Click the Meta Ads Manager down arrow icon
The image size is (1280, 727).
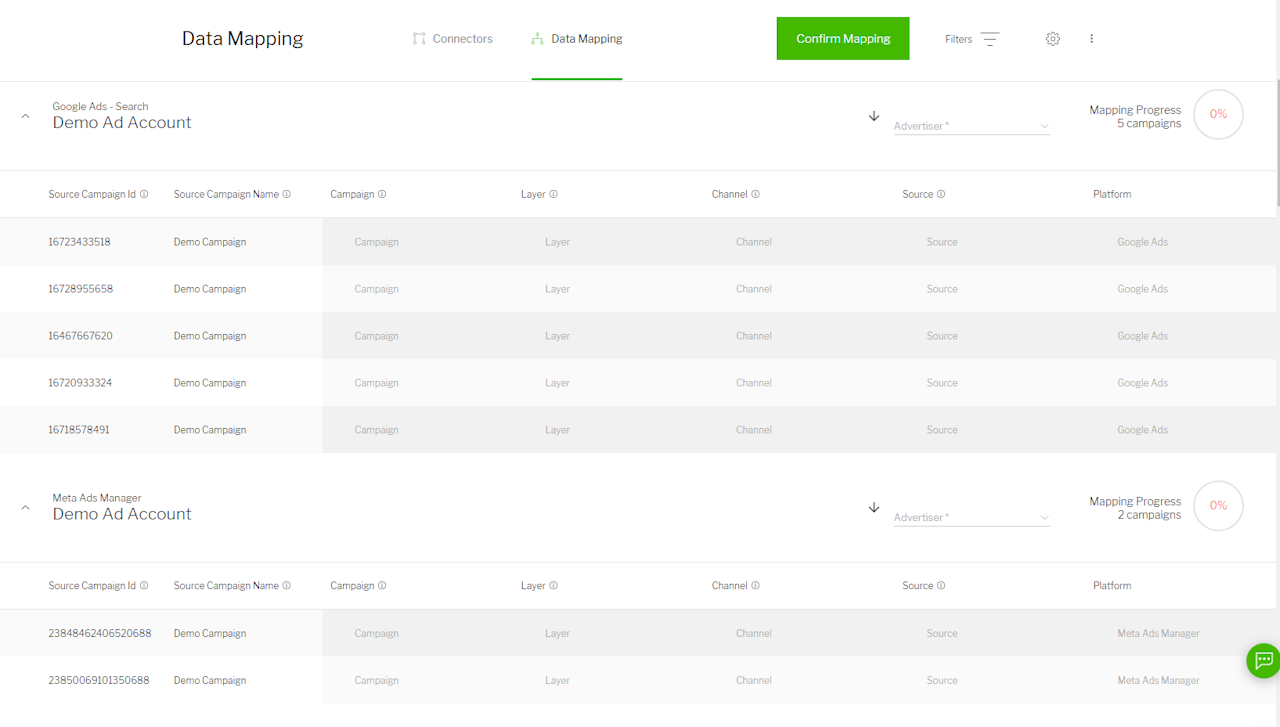coord(874,507)
